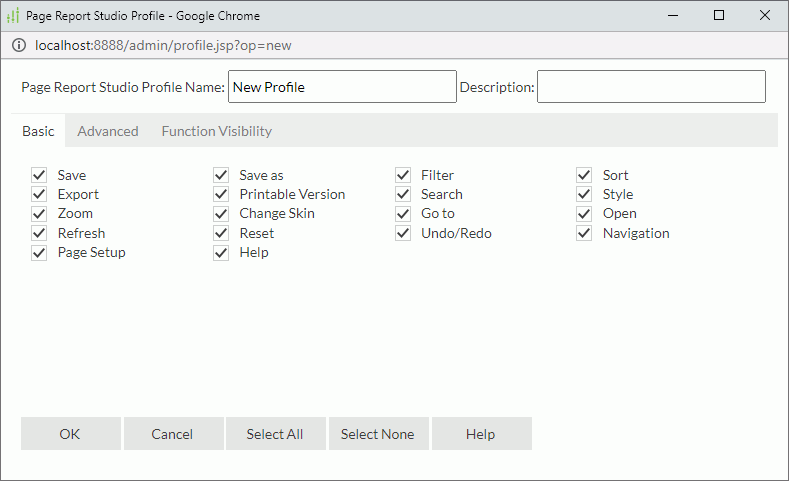Toggle the Export checkbox
789x481 pixels.
(x=39, y=194)
